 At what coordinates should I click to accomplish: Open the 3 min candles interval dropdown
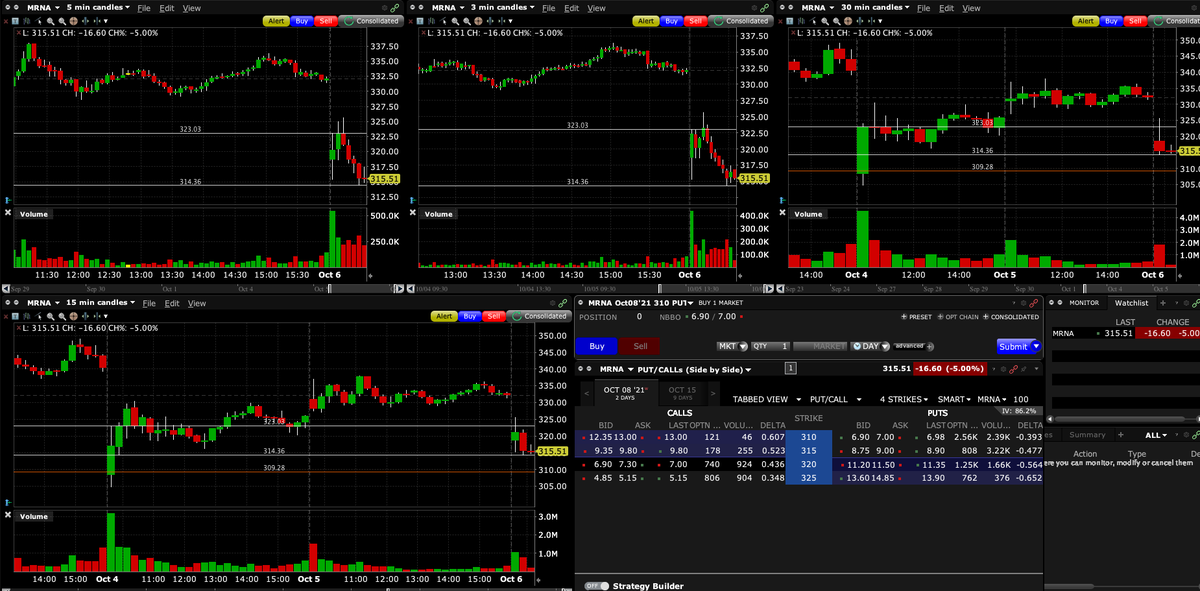[x=502, y=8]
